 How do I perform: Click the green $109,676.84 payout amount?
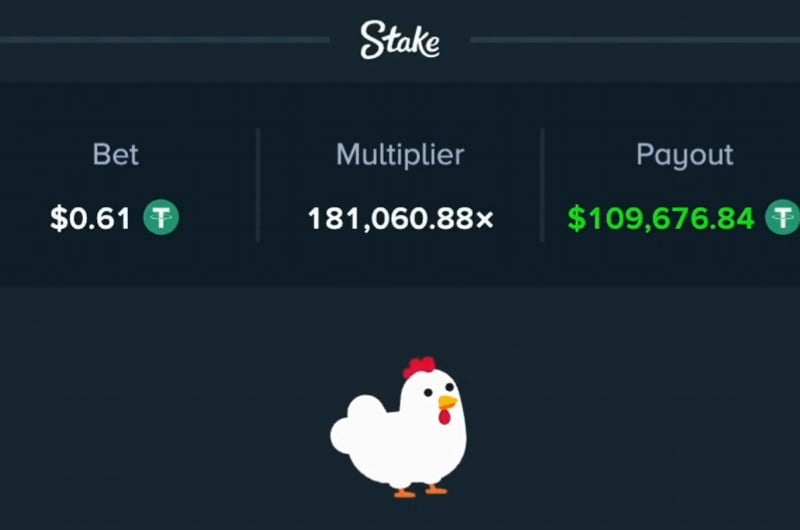pyautogui.click(x=661, y=217)
